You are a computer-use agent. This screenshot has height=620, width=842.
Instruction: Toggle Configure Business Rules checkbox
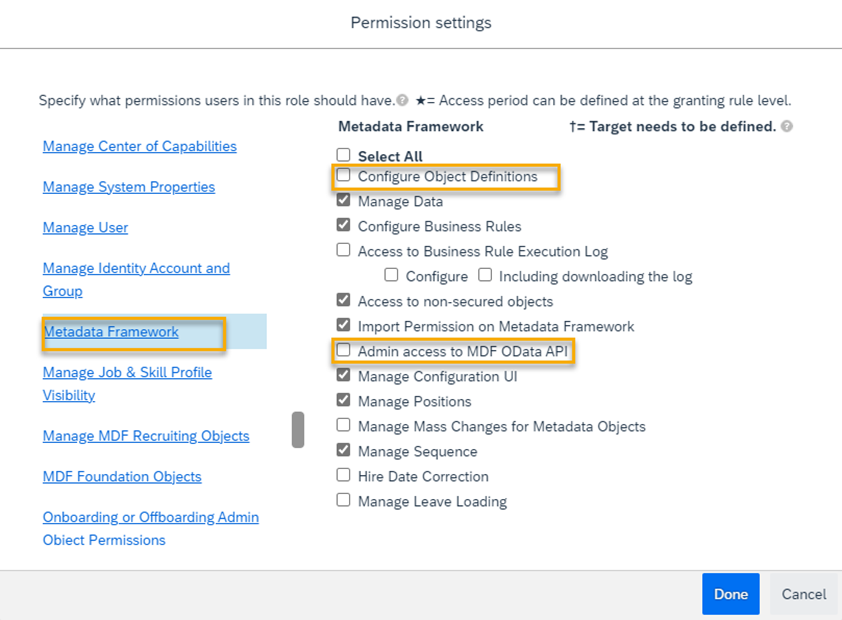pos(343,225)
